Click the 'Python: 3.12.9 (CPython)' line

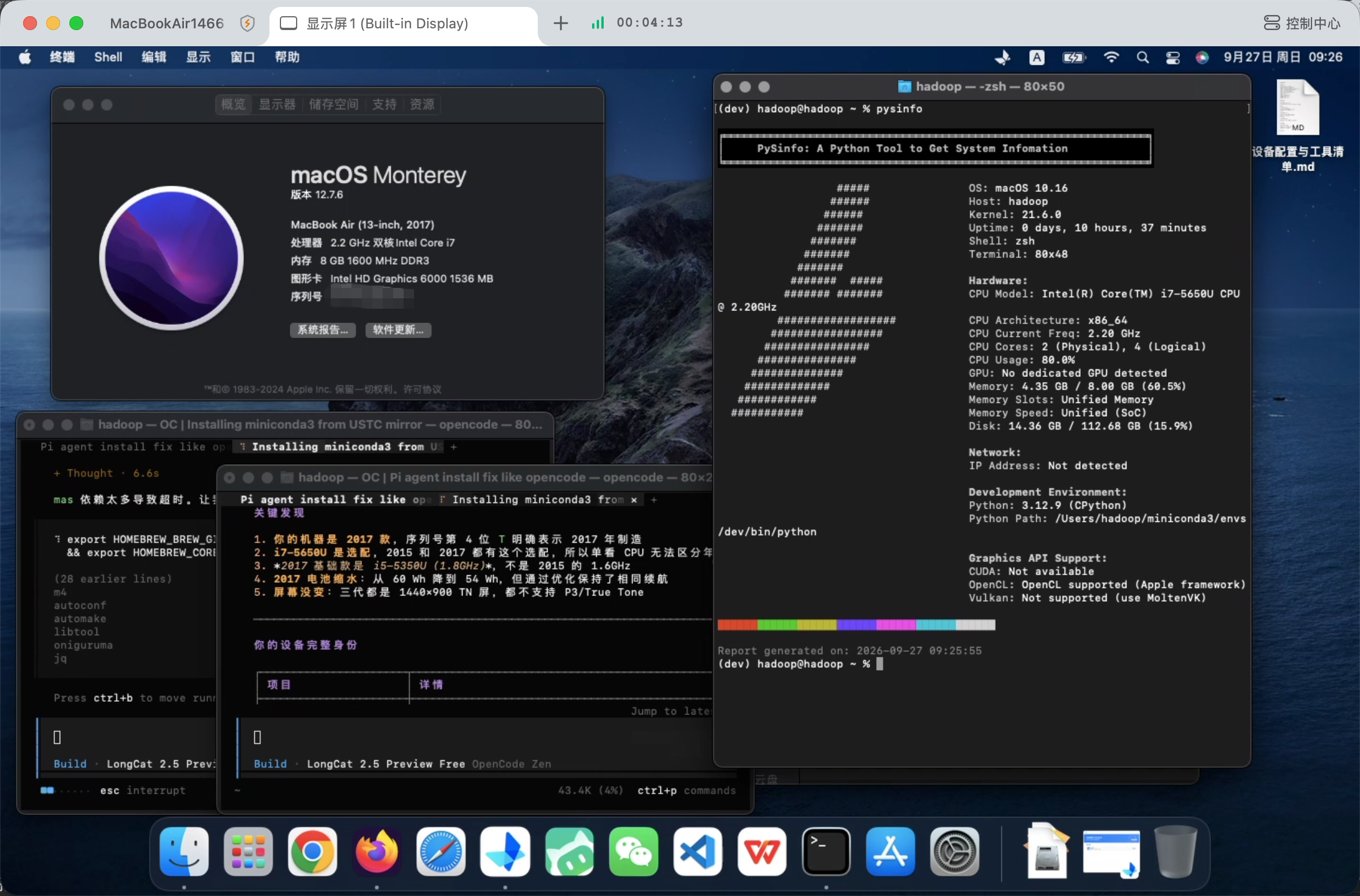(x=1048, y=505)
